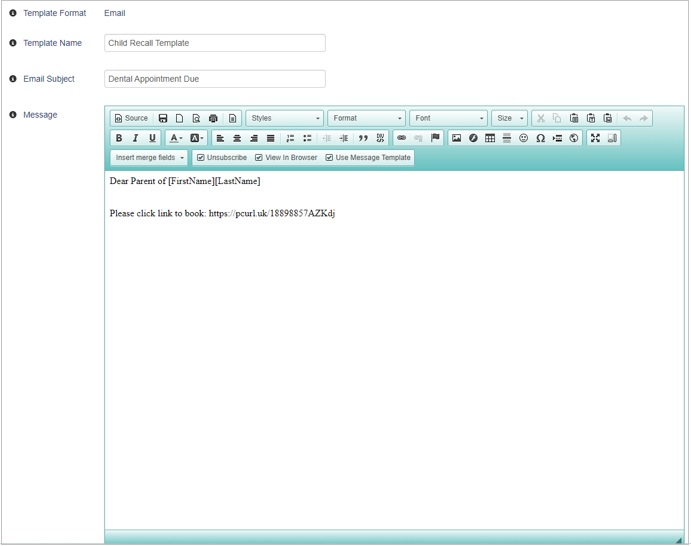Open the text color picker
Screen dimensions: 691x546
176,138
